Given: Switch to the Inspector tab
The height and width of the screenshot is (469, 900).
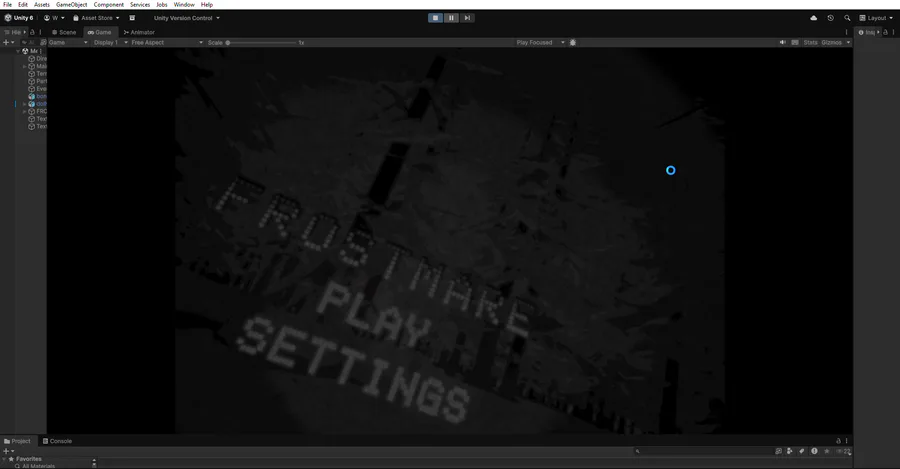Looking at the screenshot, I should [866, 32].
